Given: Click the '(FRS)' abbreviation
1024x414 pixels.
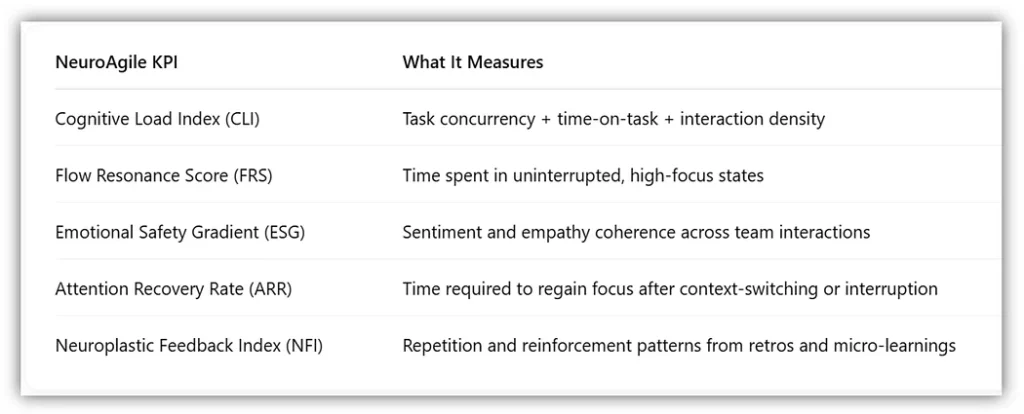Looking at the screenshot, I should click(251, 176).
